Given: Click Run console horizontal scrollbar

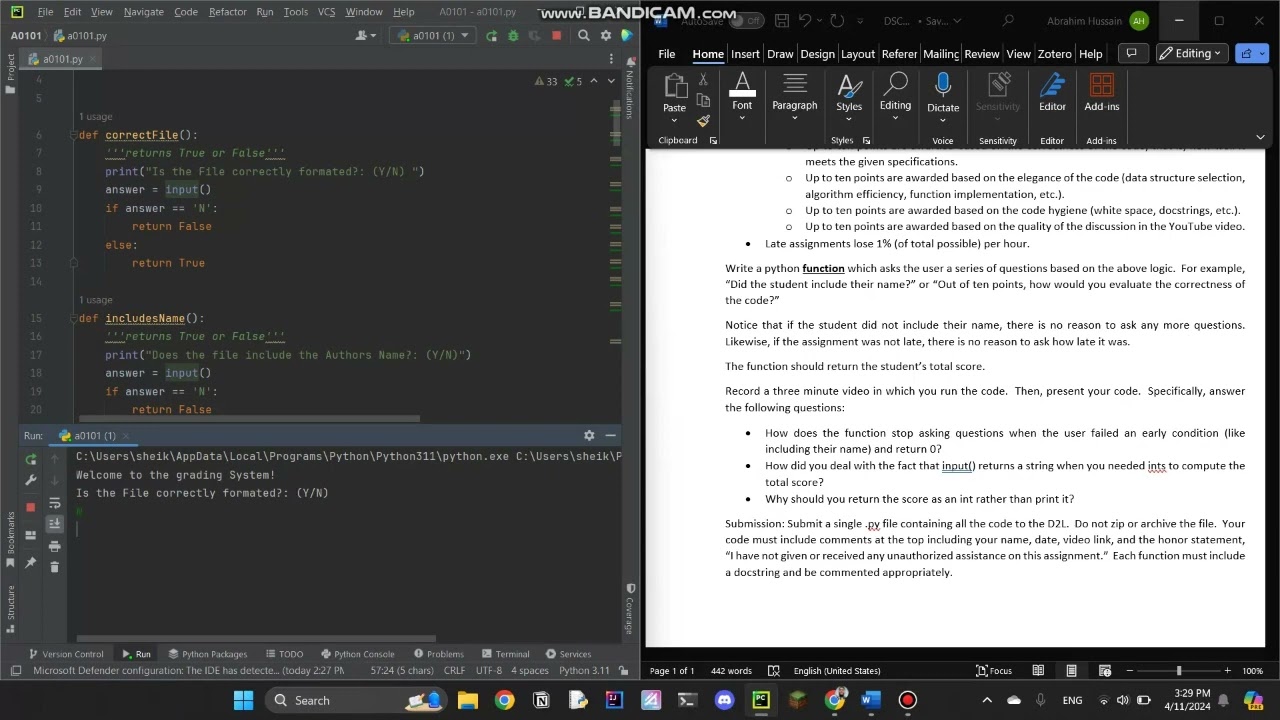Looking at the screenshot, I should [256, 638].
